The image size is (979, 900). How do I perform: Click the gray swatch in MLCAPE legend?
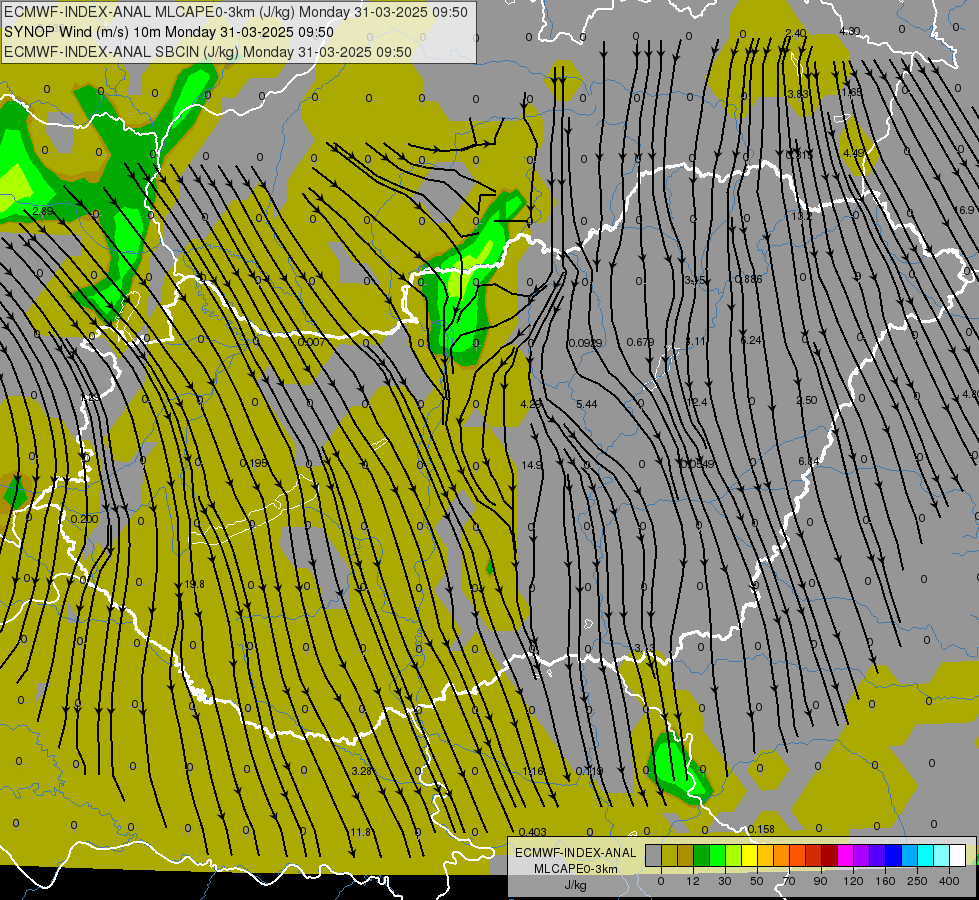(x=653, y=855)
